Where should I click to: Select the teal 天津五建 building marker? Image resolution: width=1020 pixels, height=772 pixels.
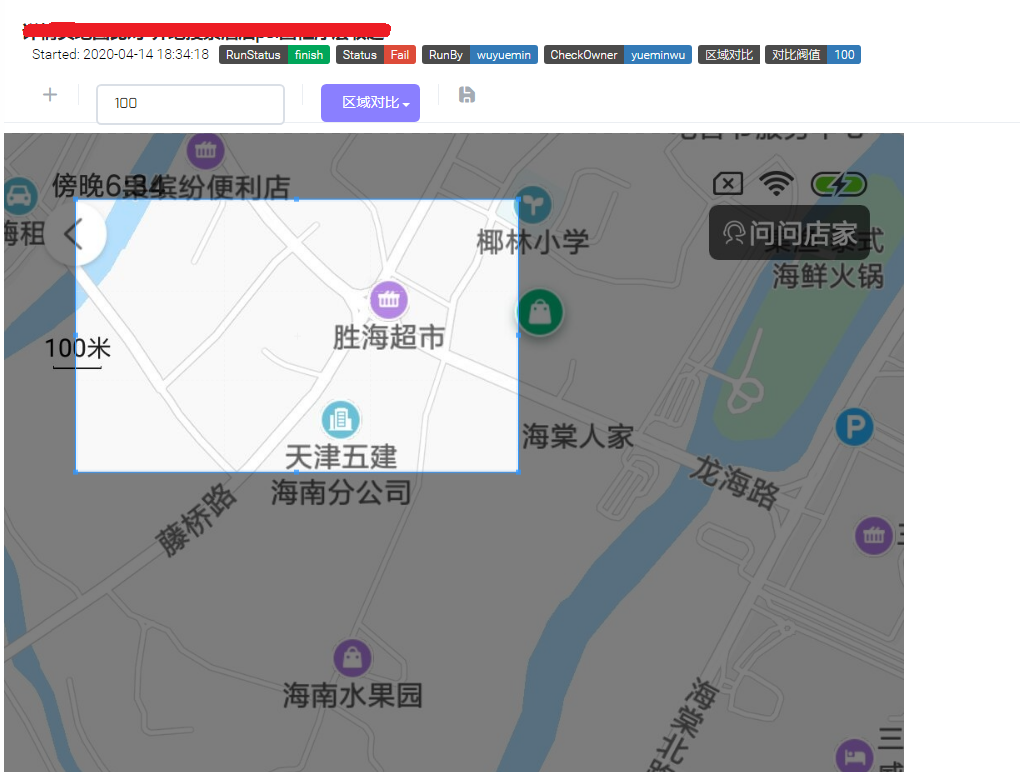340,419
